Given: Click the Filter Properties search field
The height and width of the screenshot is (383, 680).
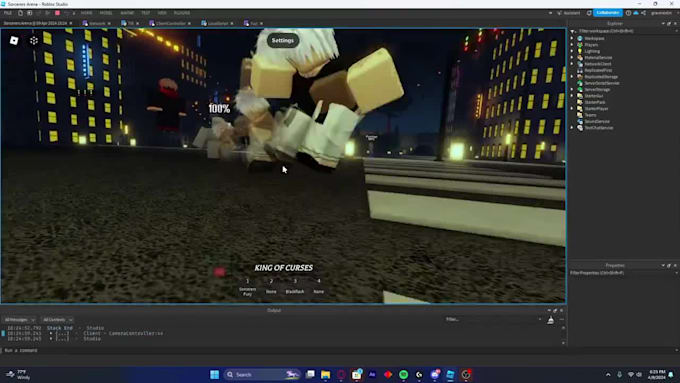Looking at the screenshot, I should [x=623, y=273].
